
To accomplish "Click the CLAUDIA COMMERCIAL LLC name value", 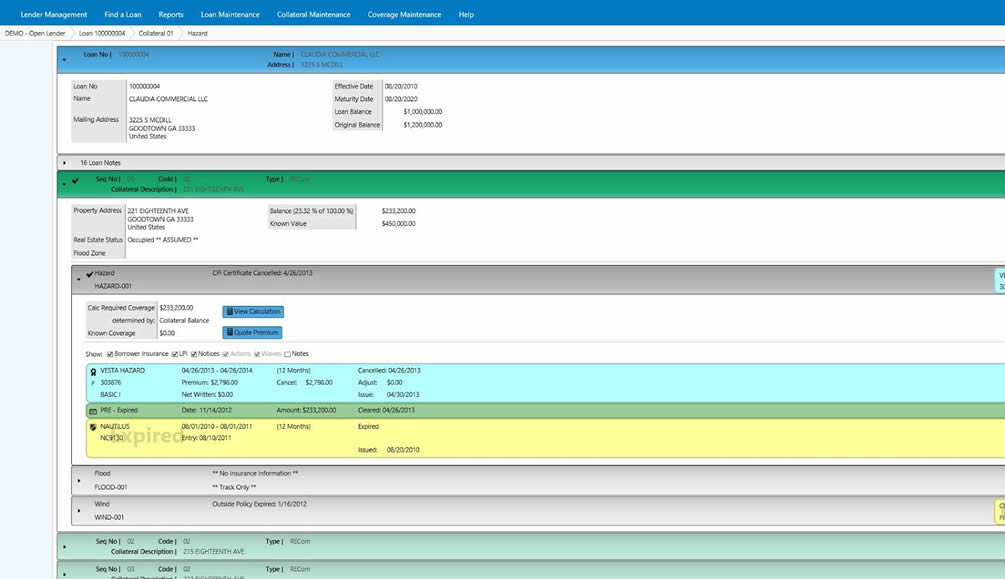I will 169,99.
